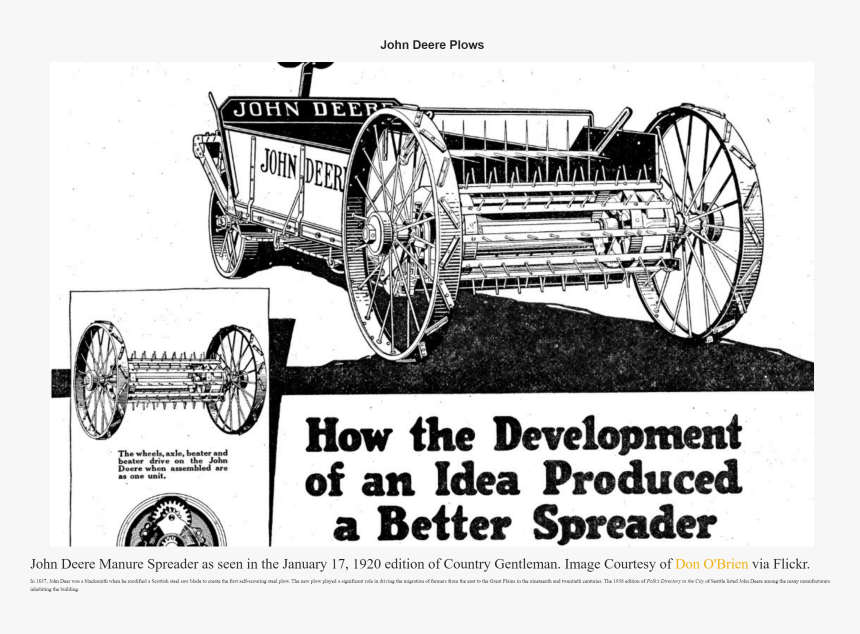Open the manure spreader advertisement image

432,304
